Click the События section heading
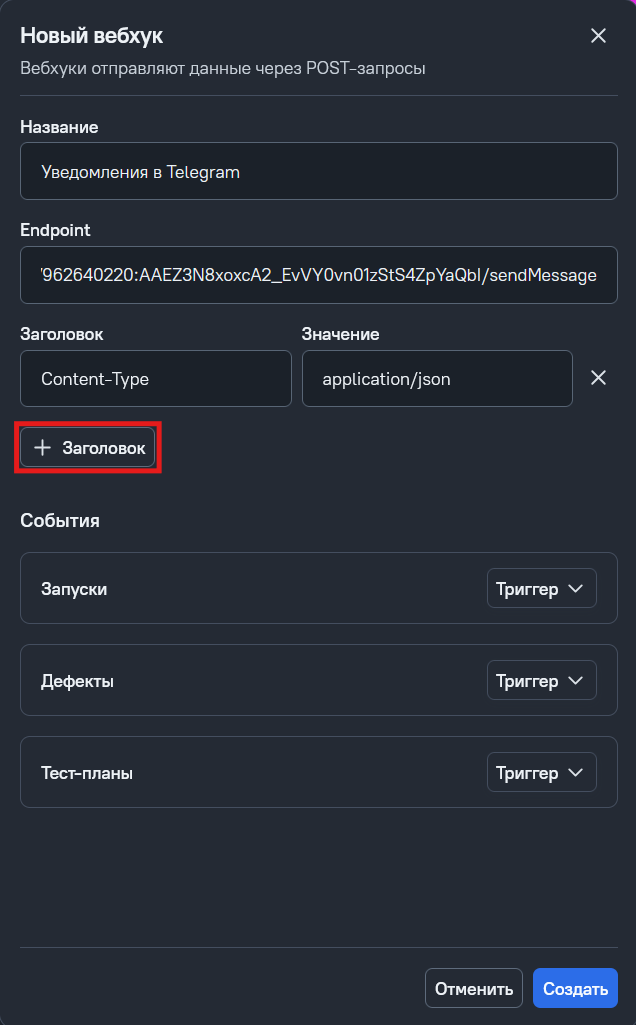This screenshot has height=1025, width=636. point(60,520)
